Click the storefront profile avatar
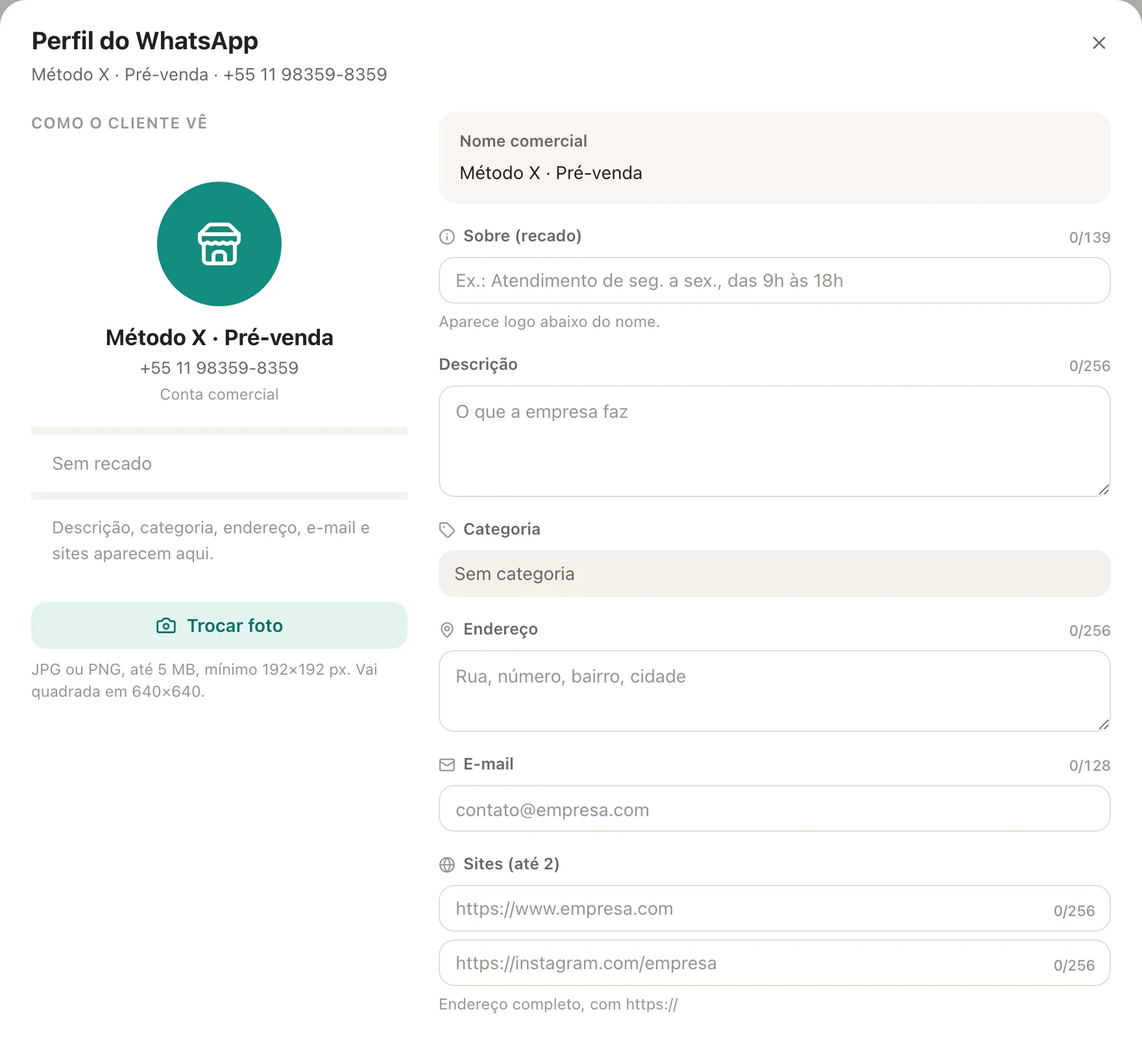The image size is (1142, 1064). coord(219,244)
